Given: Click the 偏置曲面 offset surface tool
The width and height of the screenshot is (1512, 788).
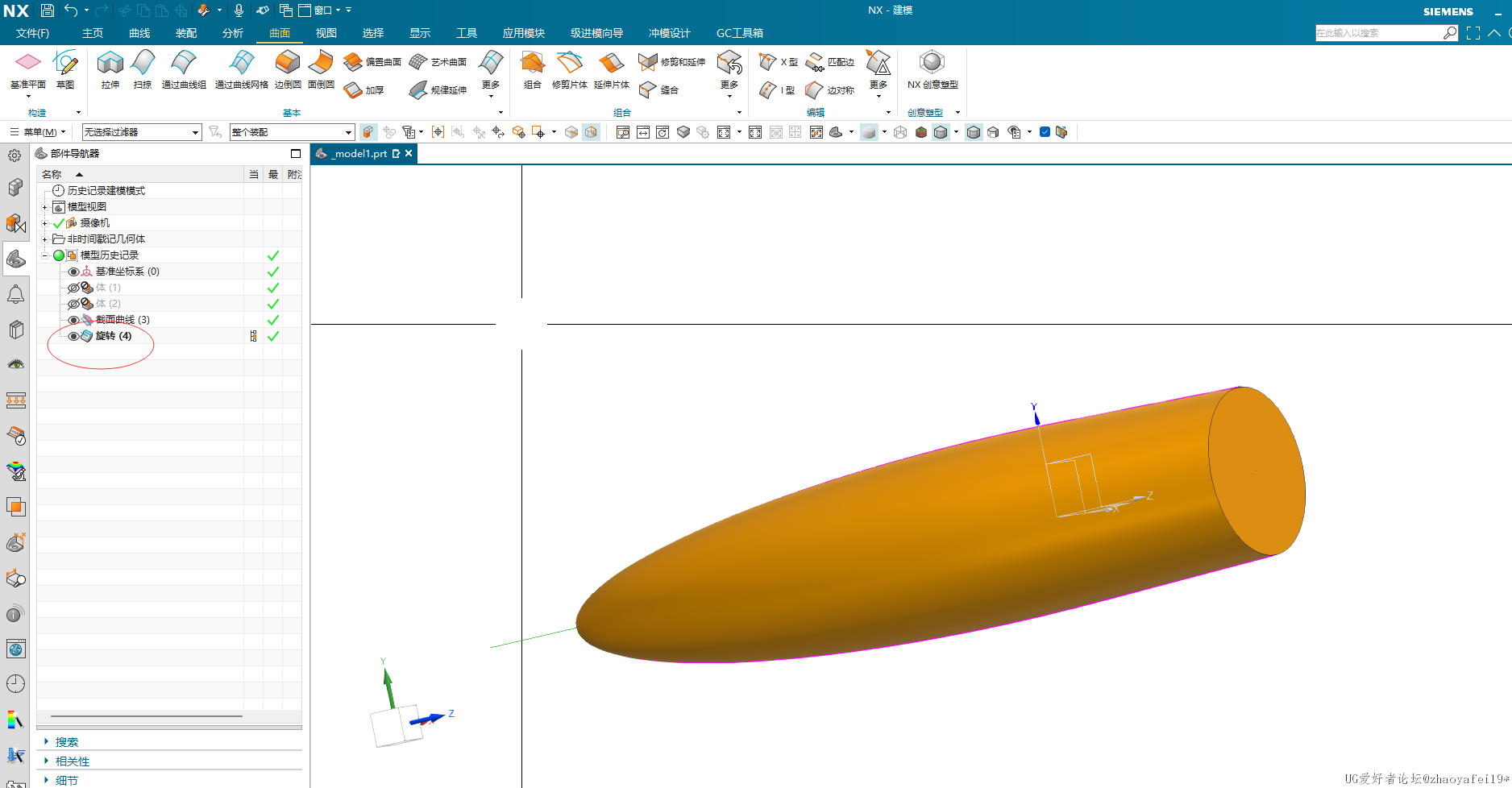Looking at the screenshot, I should (x=372, y=62).
